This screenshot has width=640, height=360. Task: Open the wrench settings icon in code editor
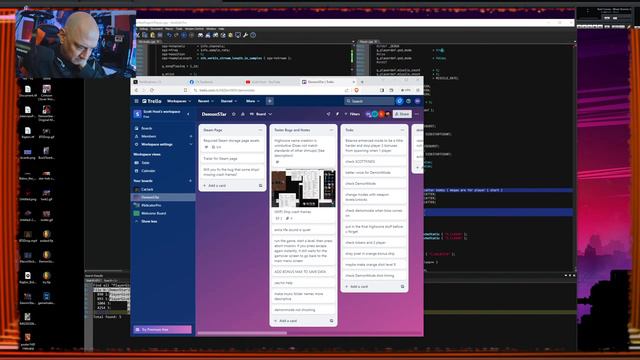tap(245, 35)
